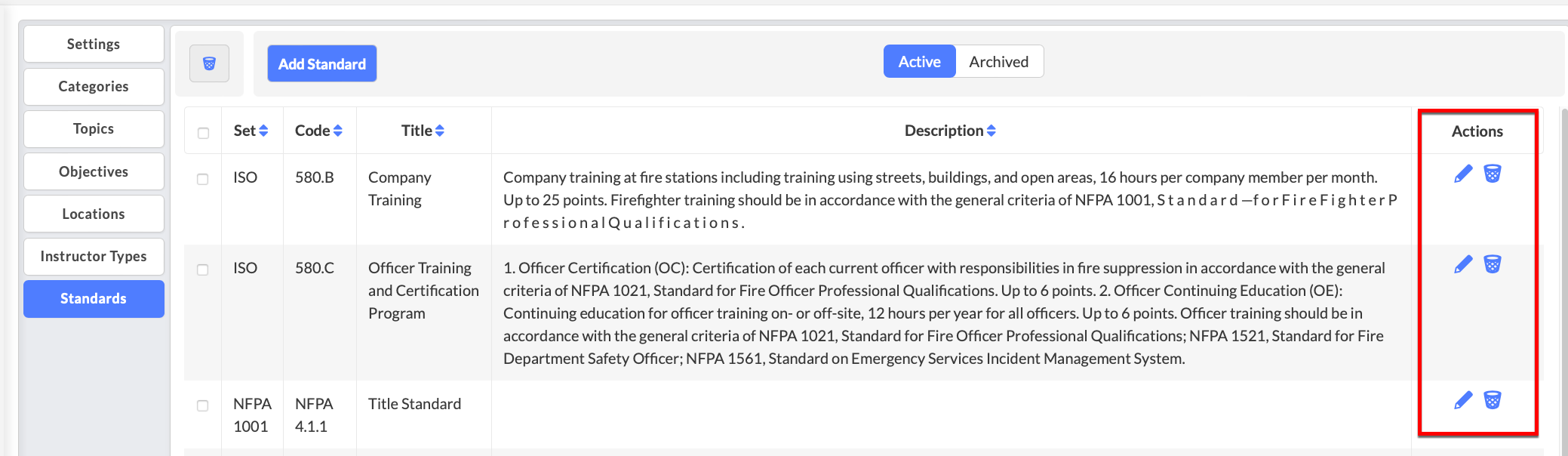Click the bulk delete trash icon

pyautogui.click(x=209, y=63)
